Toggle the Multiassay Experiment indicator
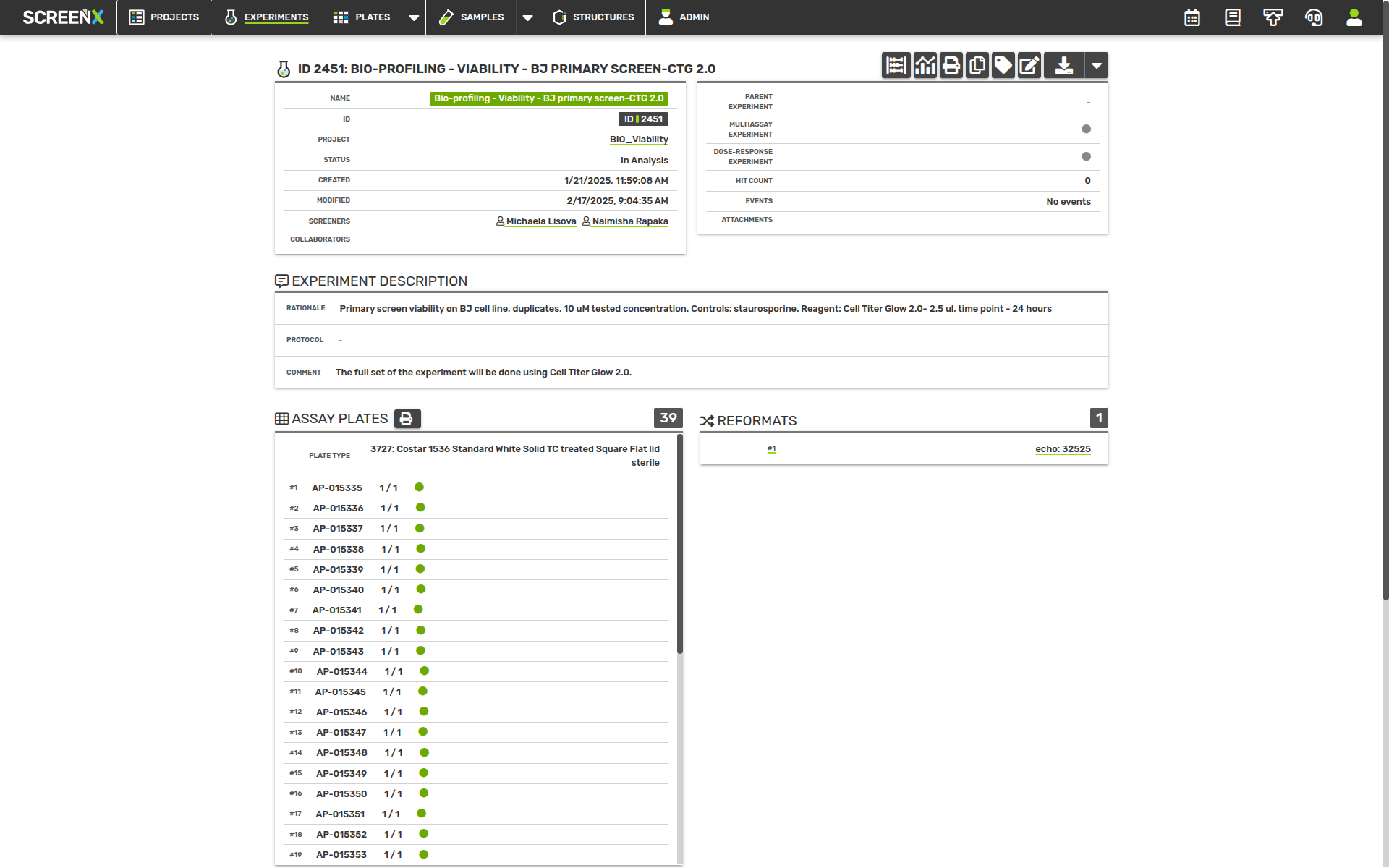 pyautogui.click(x=1086, y=129)
